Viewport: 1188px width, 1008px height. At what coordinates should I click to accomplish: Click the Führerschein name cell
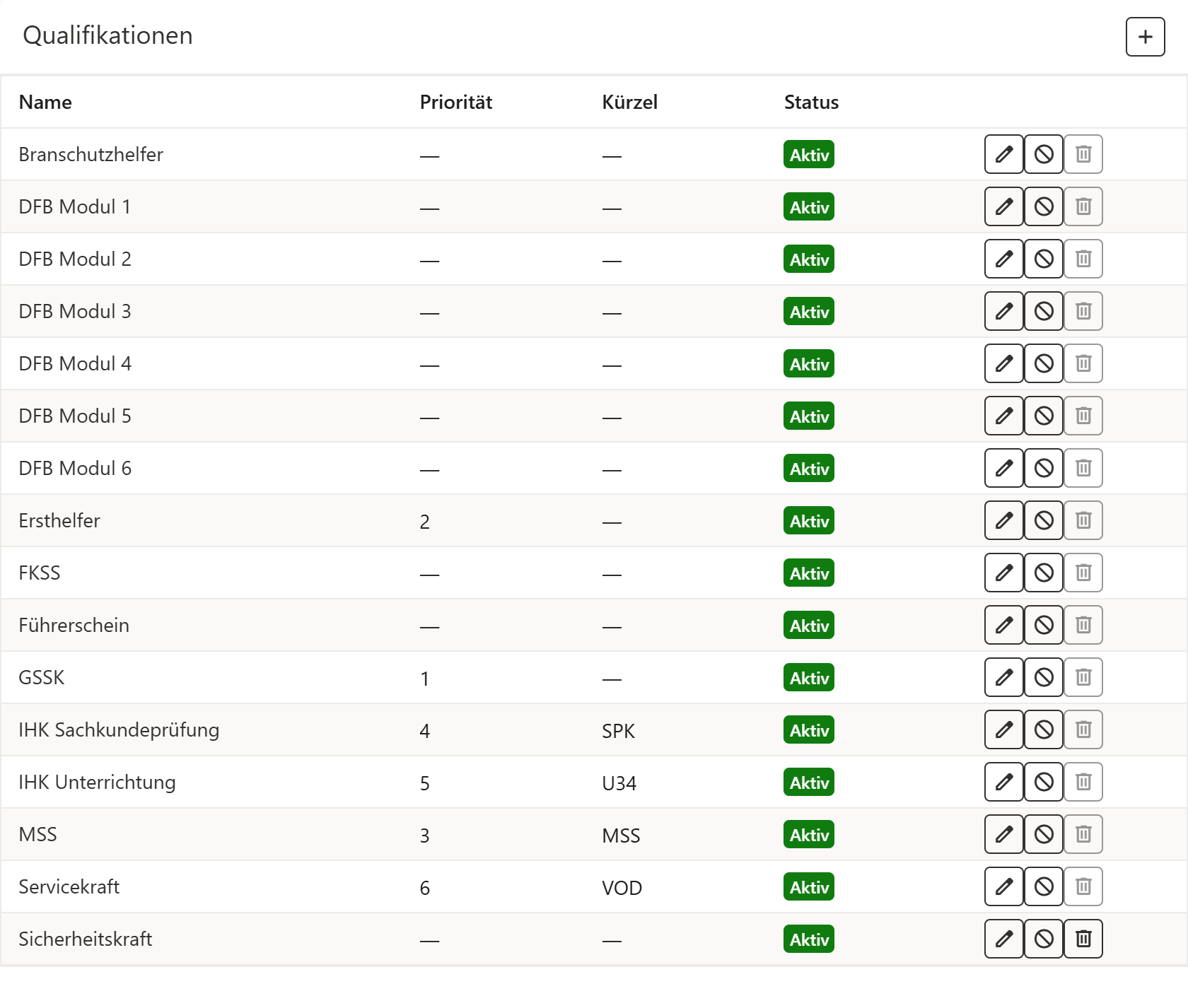pos(74,625)
